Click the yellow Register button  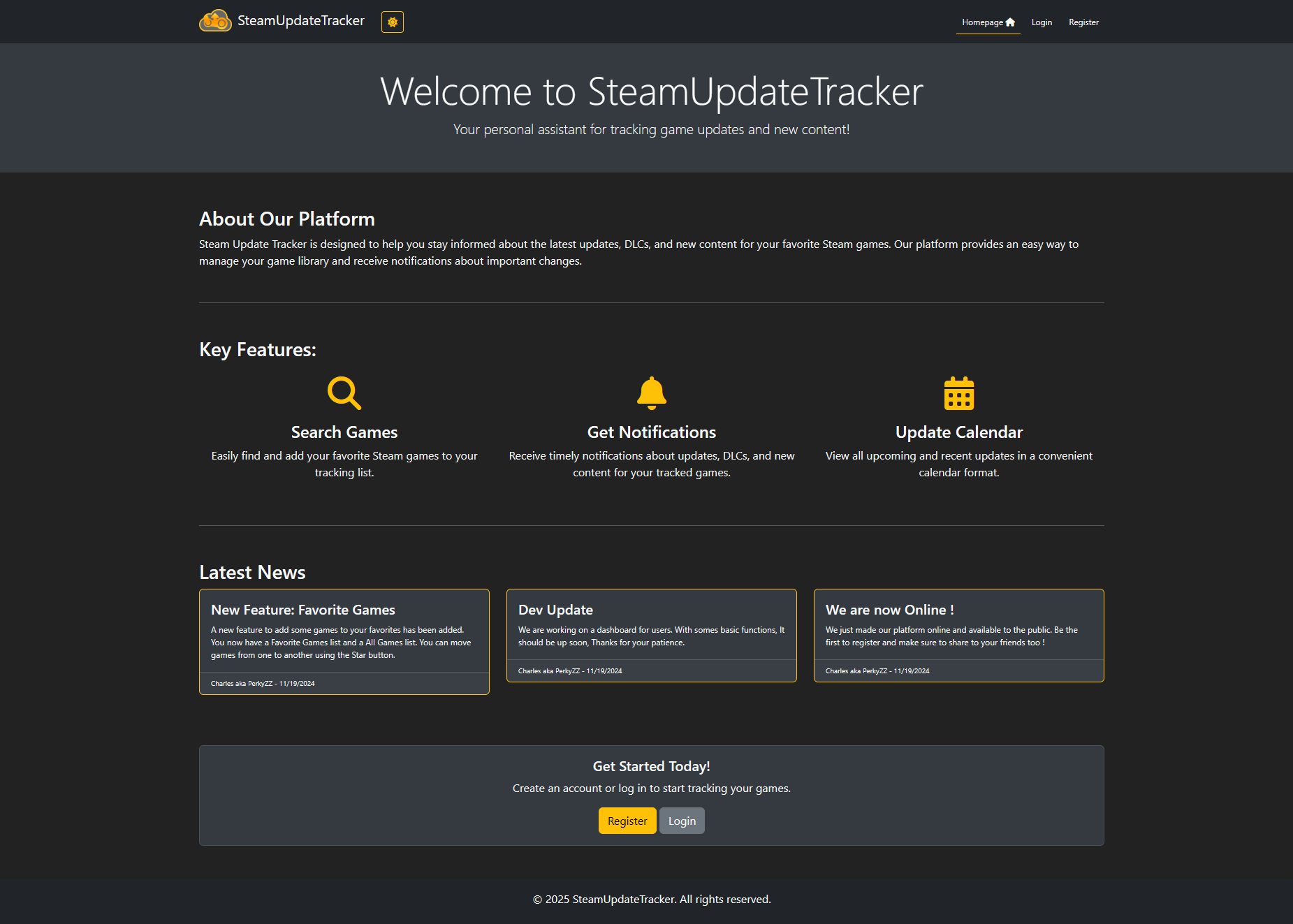point(627,821)
